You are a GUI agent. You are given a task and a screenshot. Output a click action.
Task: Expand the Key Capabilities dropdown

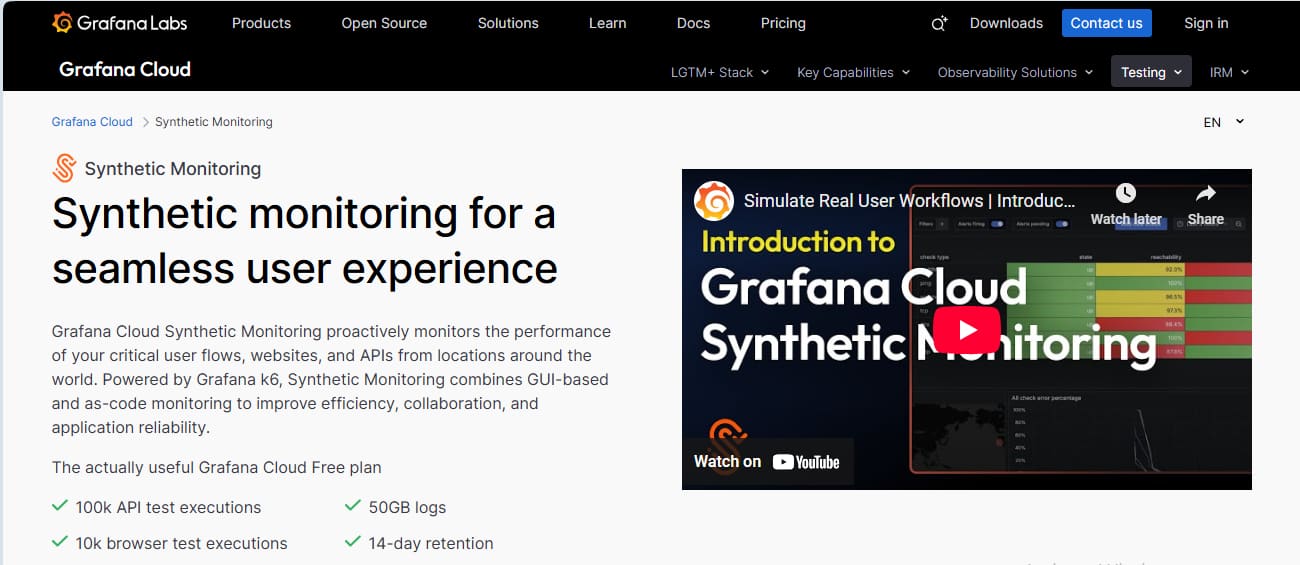point(853,72)
